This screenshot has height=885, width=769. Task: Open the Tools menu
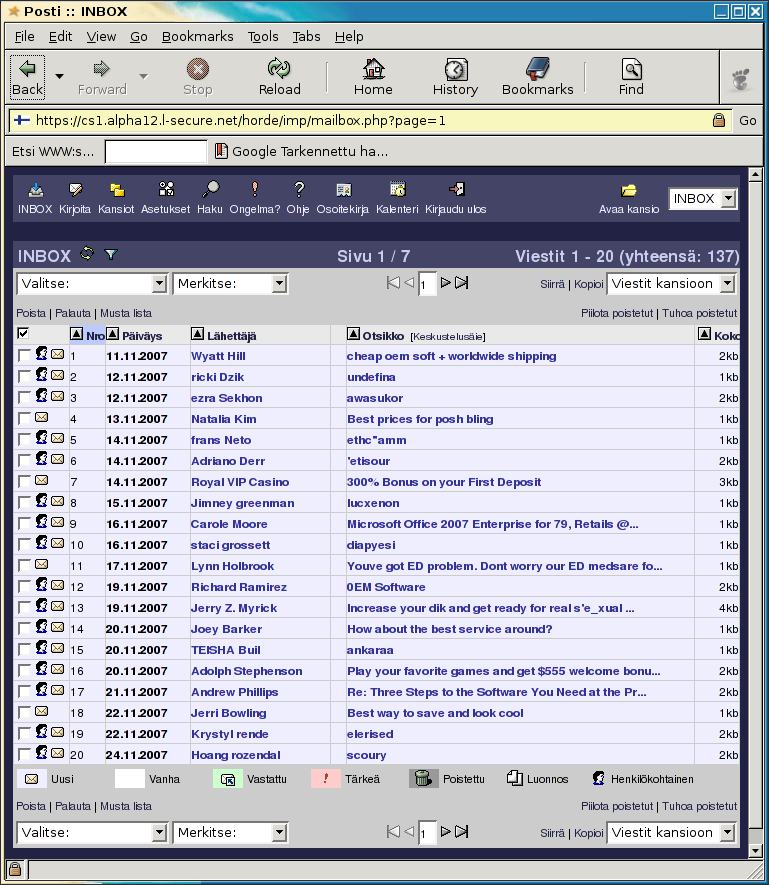[263, 37]
